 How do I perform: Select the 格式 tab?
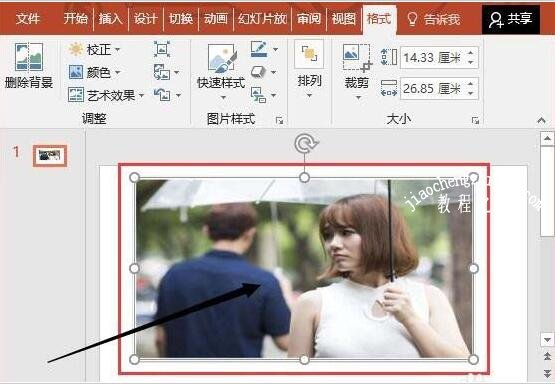click(x=379, y=19)
